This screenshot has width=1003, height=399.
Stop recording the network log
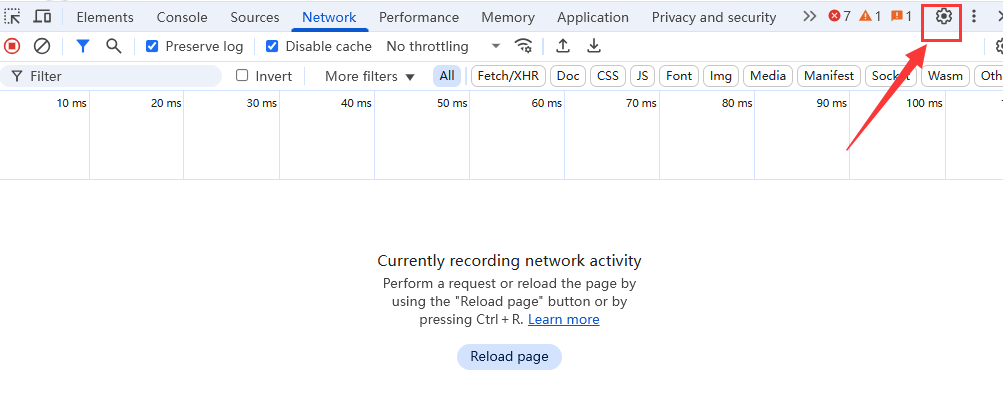[12, 46]
